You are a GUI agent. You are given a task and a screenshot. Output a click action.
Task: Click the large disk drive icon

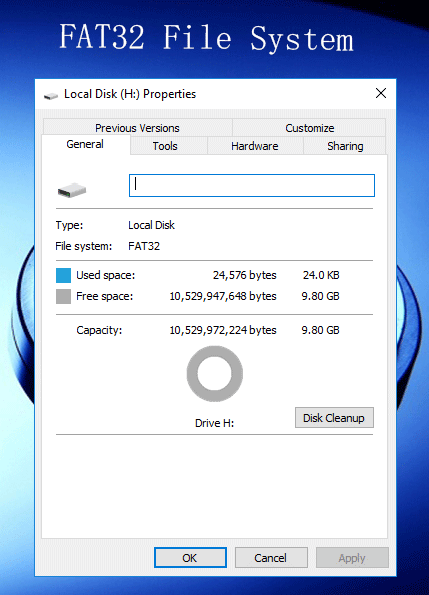(72, 190)
